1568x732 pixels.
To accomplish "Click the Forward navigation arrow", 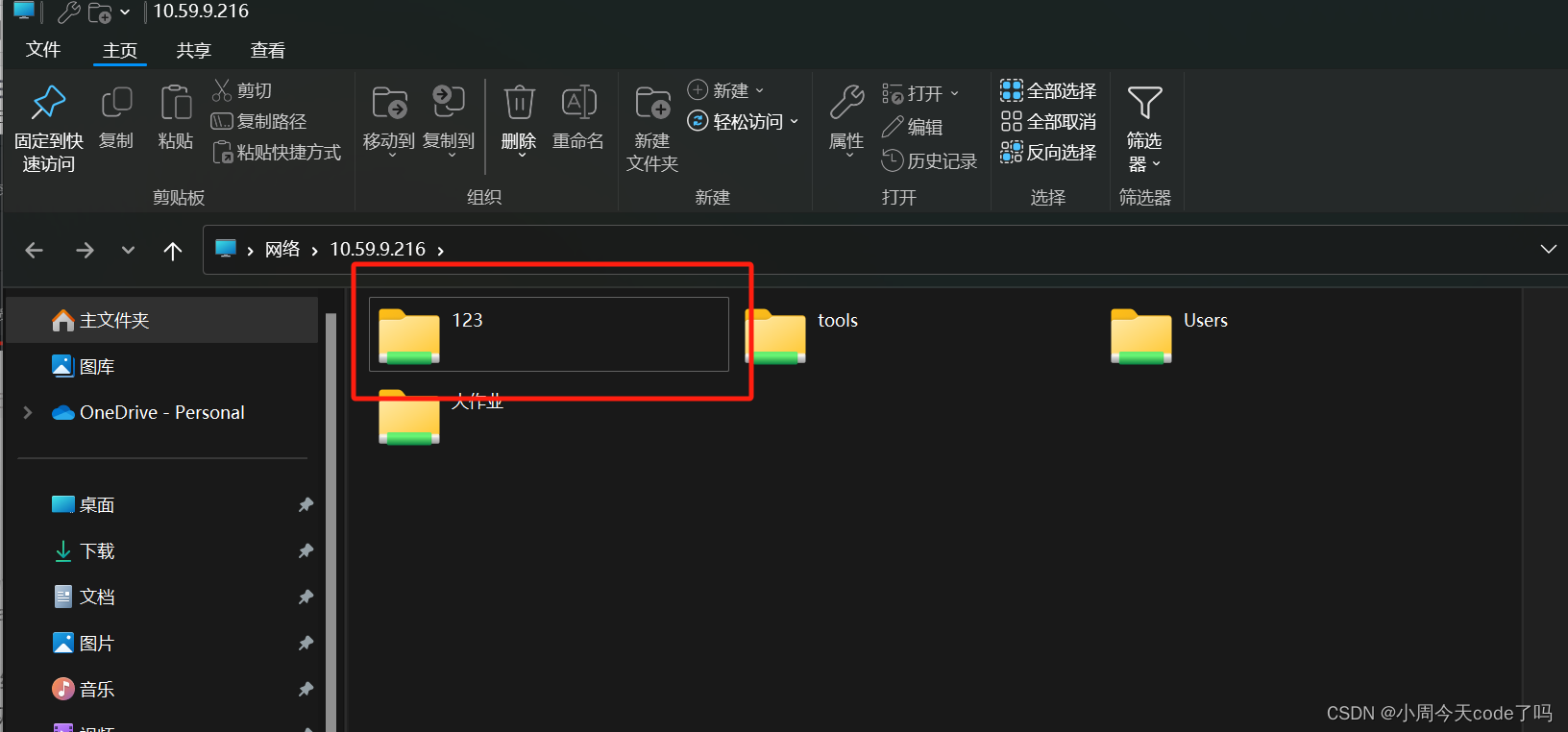I will coord(85,250).
